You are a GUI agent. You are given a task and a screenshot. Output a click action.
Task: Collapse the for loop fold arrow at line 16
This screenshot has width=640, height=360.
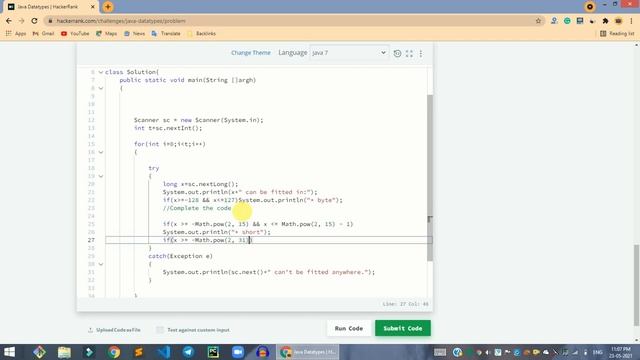tap(101, 152)
